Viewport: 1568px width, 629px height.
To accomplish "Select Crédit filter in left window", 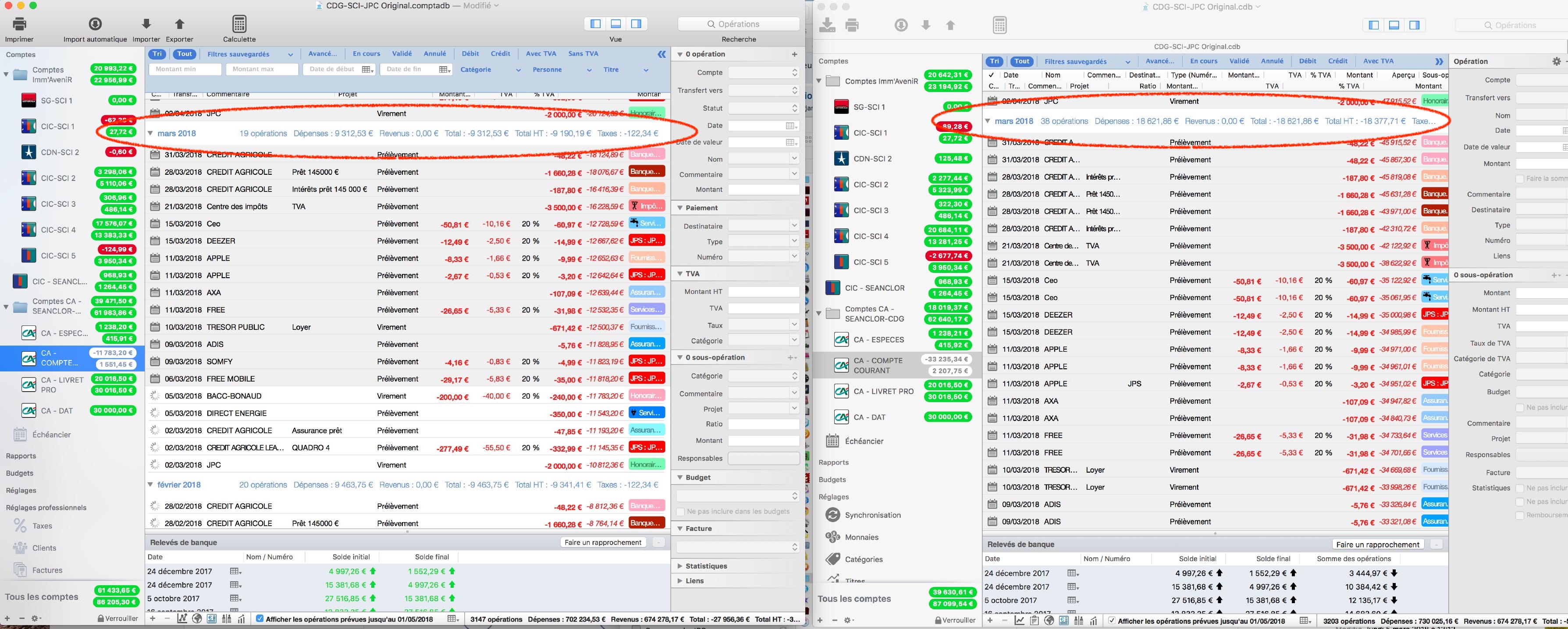I will click(x=500, y=53).
